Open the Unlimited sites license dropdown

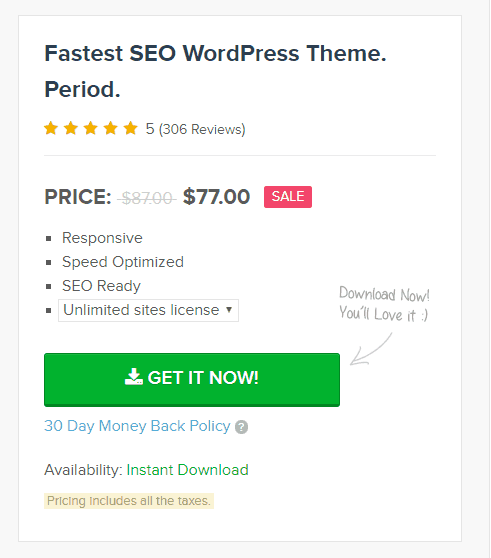click(148, 310)
